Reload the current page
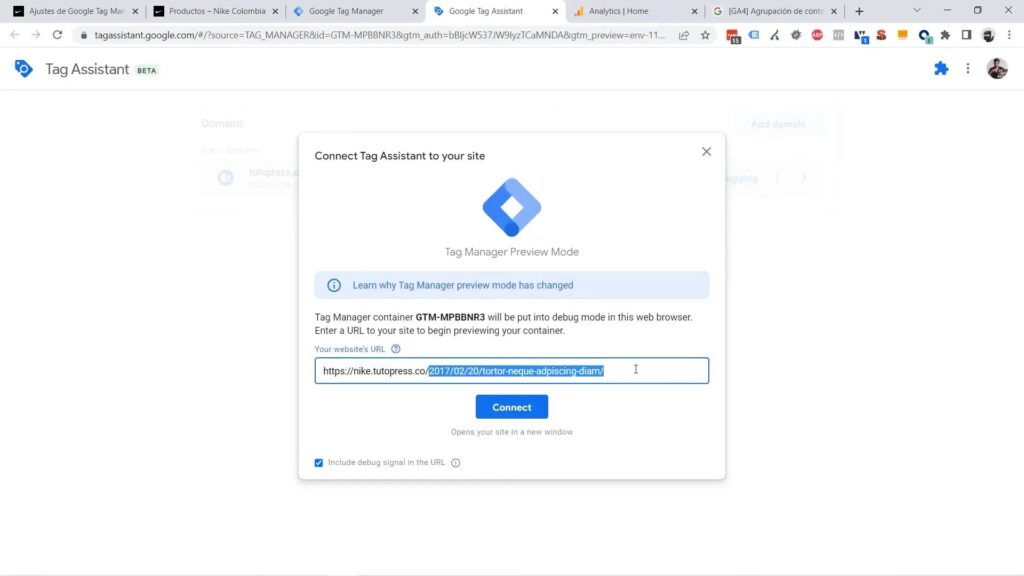The image size is (1024, 576). (x=57, y=35)
